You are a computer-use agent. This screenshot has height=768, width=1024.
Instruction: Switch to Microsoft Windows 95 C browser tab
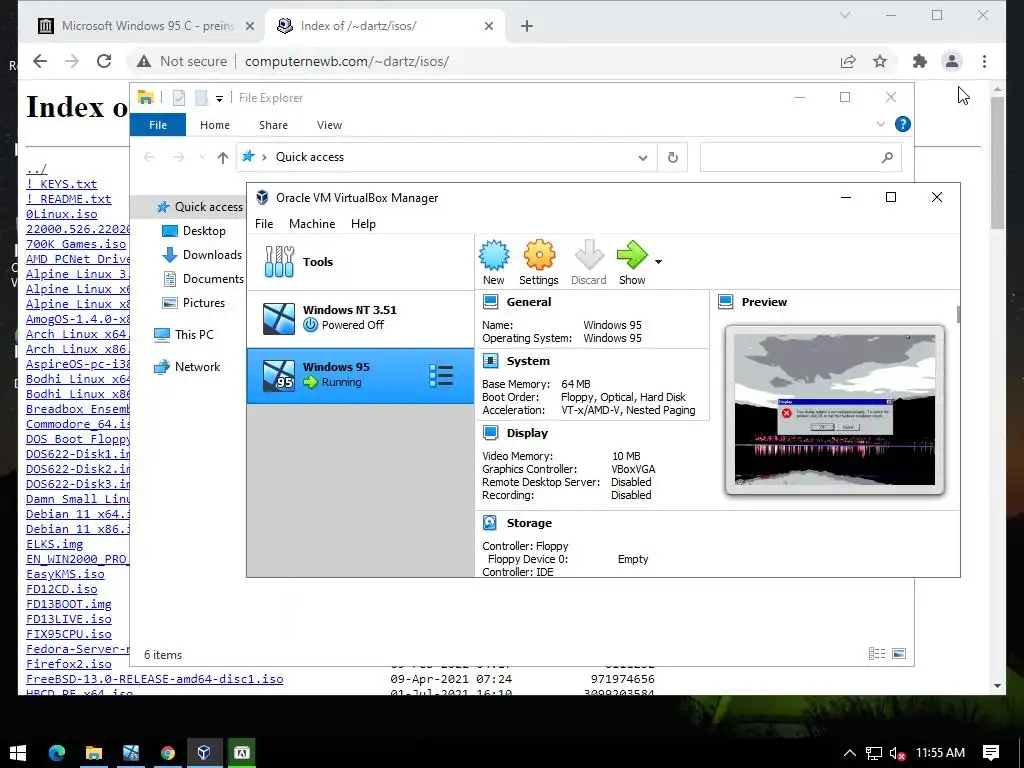[x=147, y=26]
